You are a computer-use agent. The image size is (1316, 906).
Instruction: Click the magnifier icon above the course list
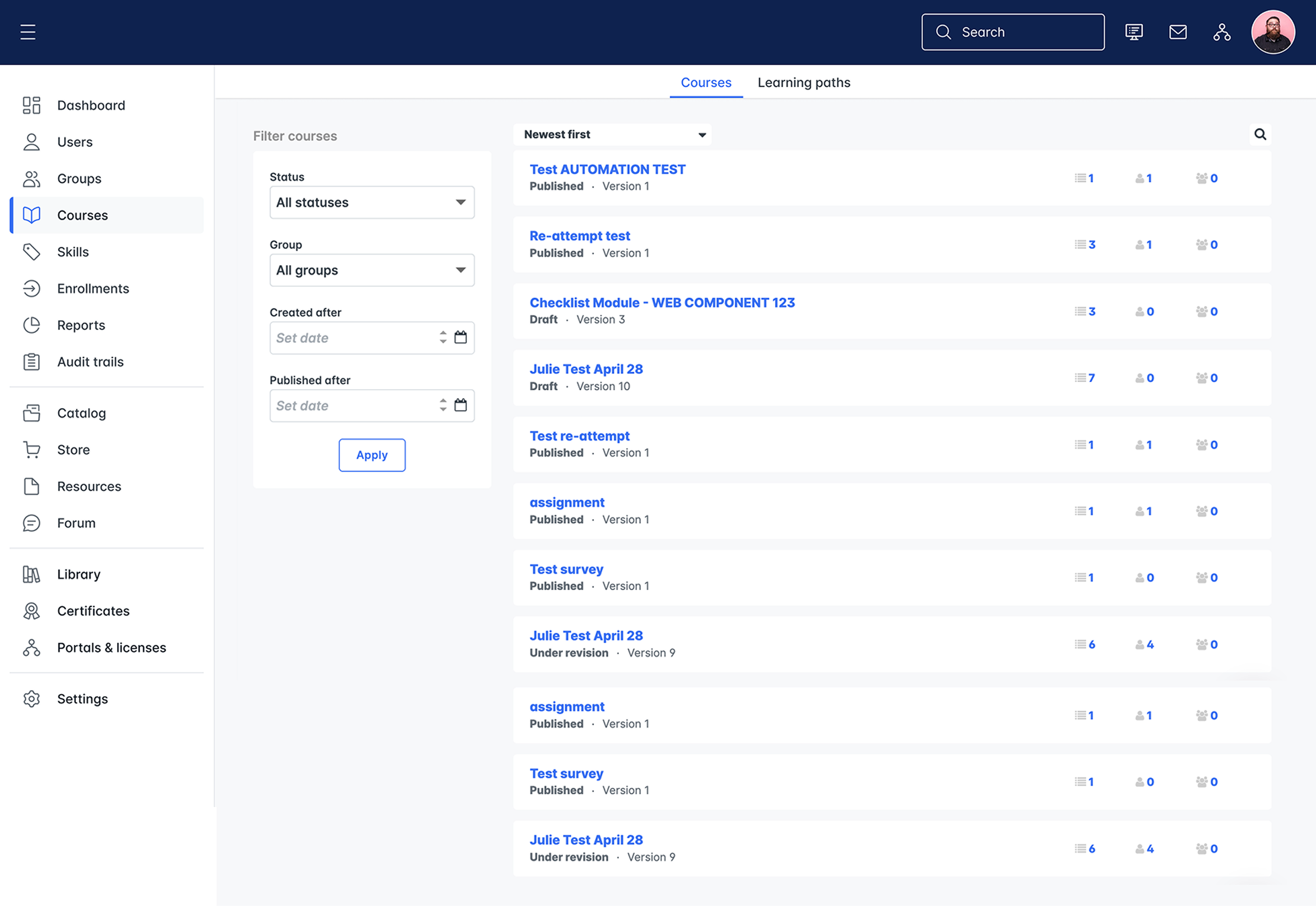click(x=1260, y=135)
